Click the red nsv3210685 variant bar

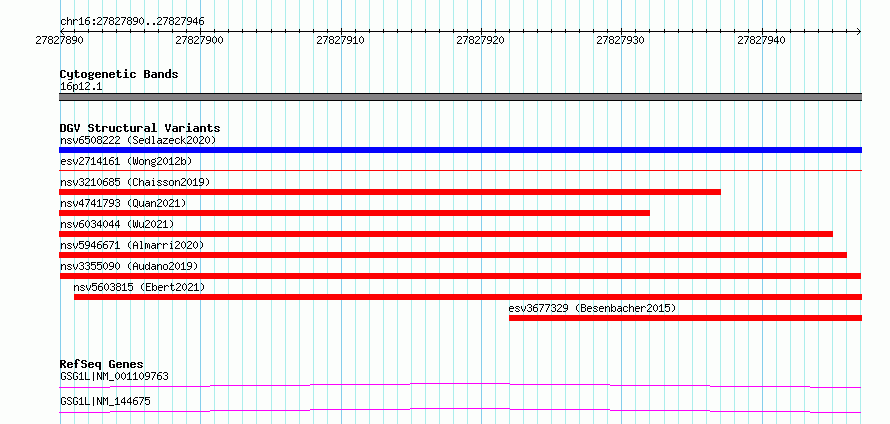coord(390,192)
